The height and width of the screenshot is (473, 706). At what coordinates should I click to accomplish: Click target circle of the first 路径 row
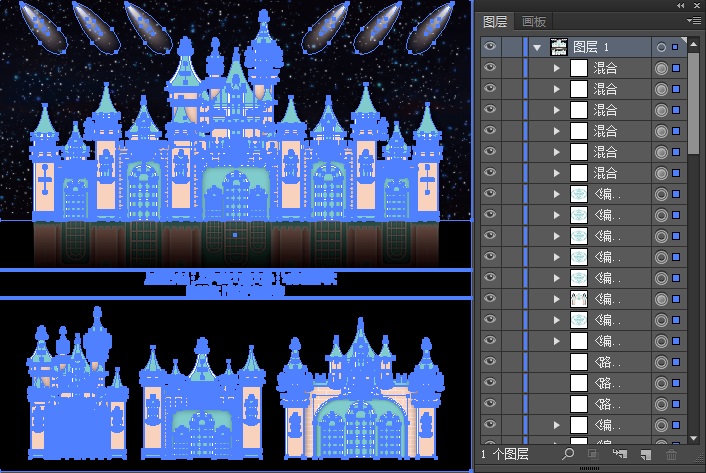(661, 362)
